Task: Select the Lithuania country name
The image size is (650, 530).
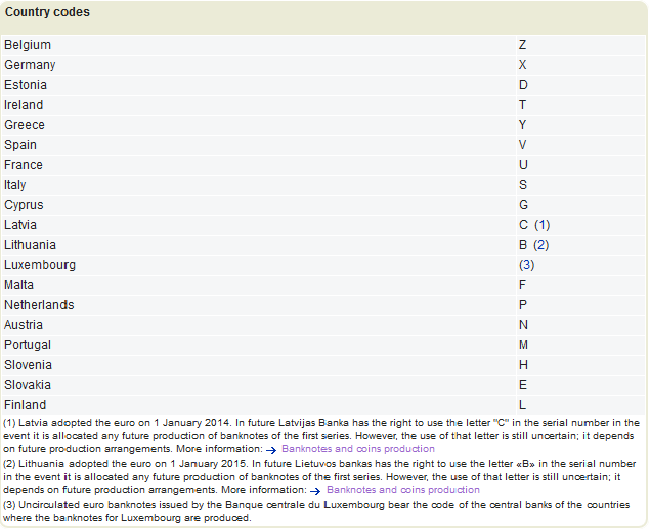Action: click(30, 245)
